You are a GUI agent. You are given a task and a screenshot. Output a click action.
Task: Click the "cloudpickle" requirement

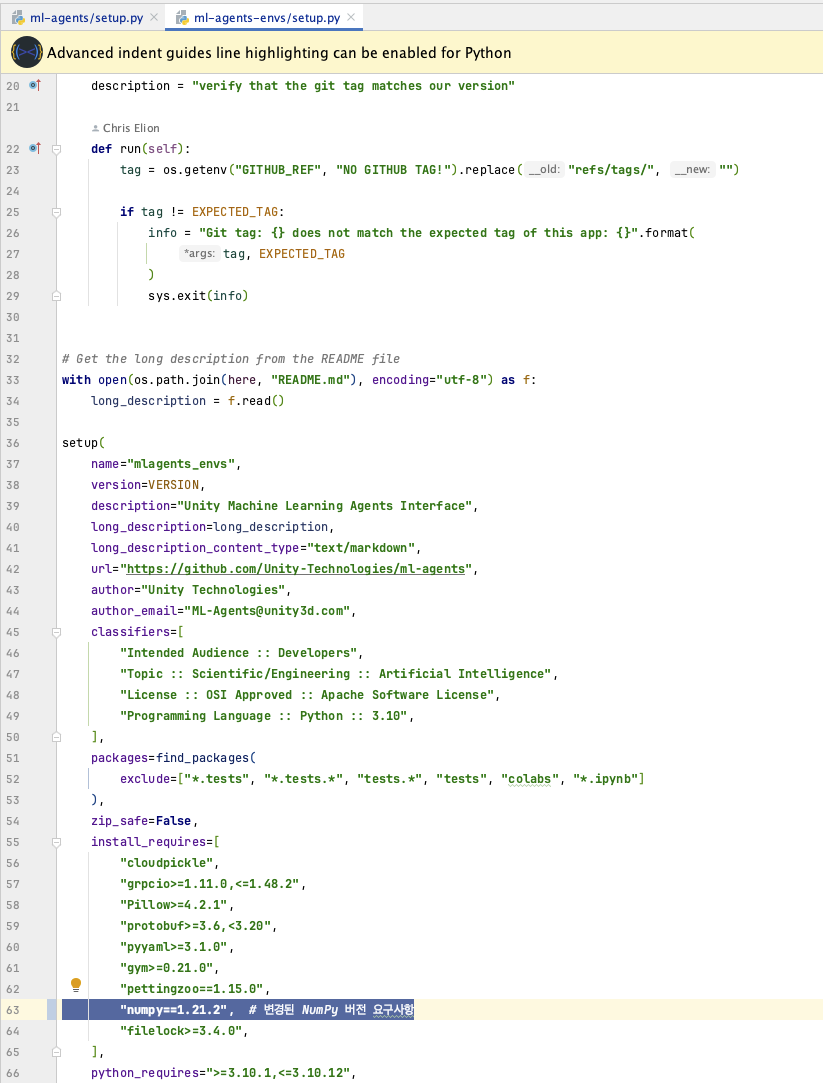166,863
